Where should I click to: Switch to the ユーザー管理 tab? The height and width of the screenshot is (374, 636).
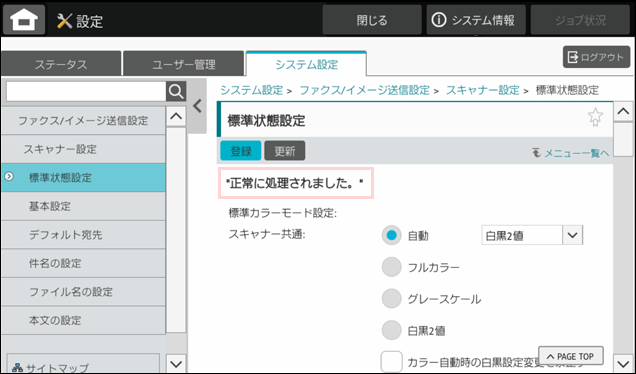click(x=183, y=64)
